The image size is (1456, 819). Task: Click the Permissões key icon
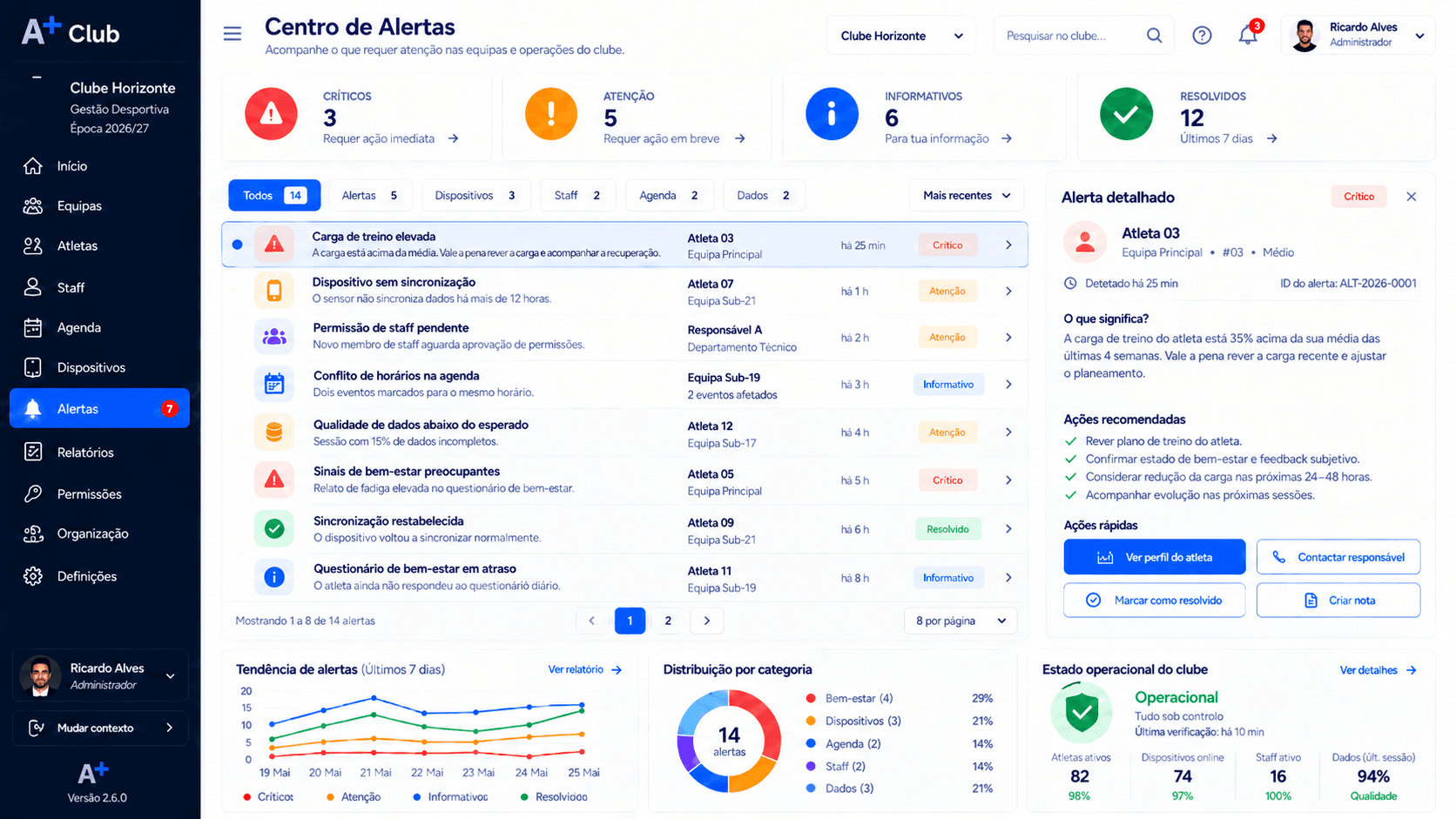click(33, 493)
